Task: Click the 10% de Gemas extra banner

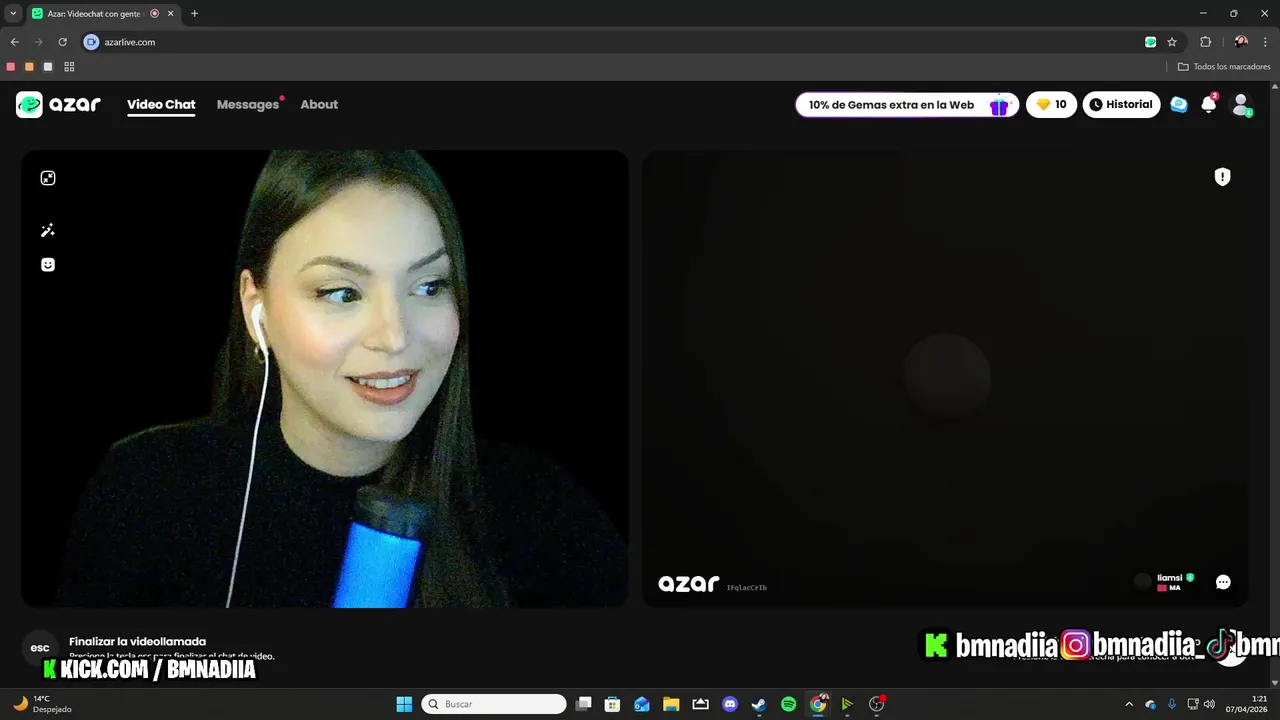Action: coord(907,104)
